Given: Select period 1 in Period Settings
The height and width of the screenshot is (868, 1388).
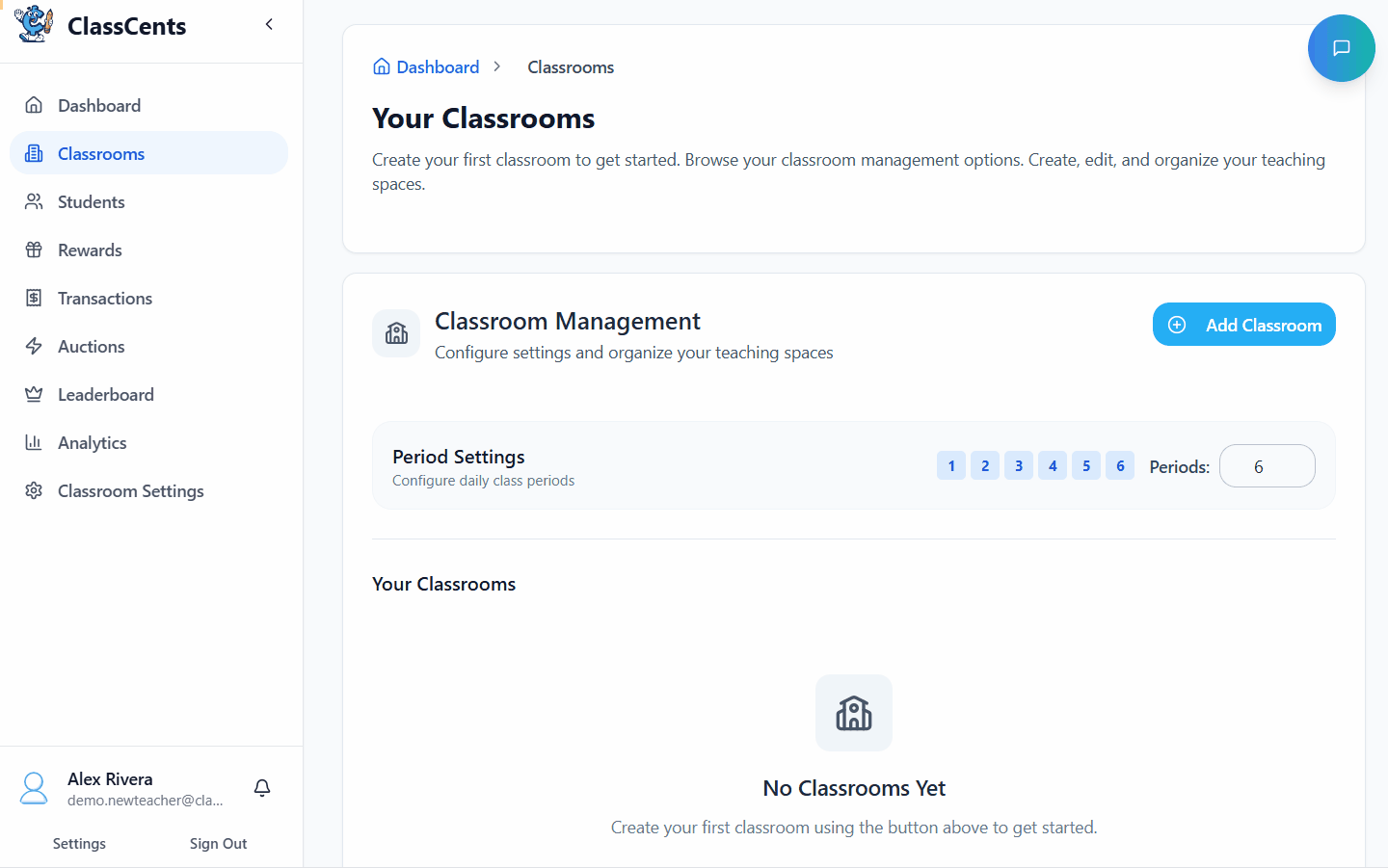Looking at the screenshot, I should click(951, 465).
